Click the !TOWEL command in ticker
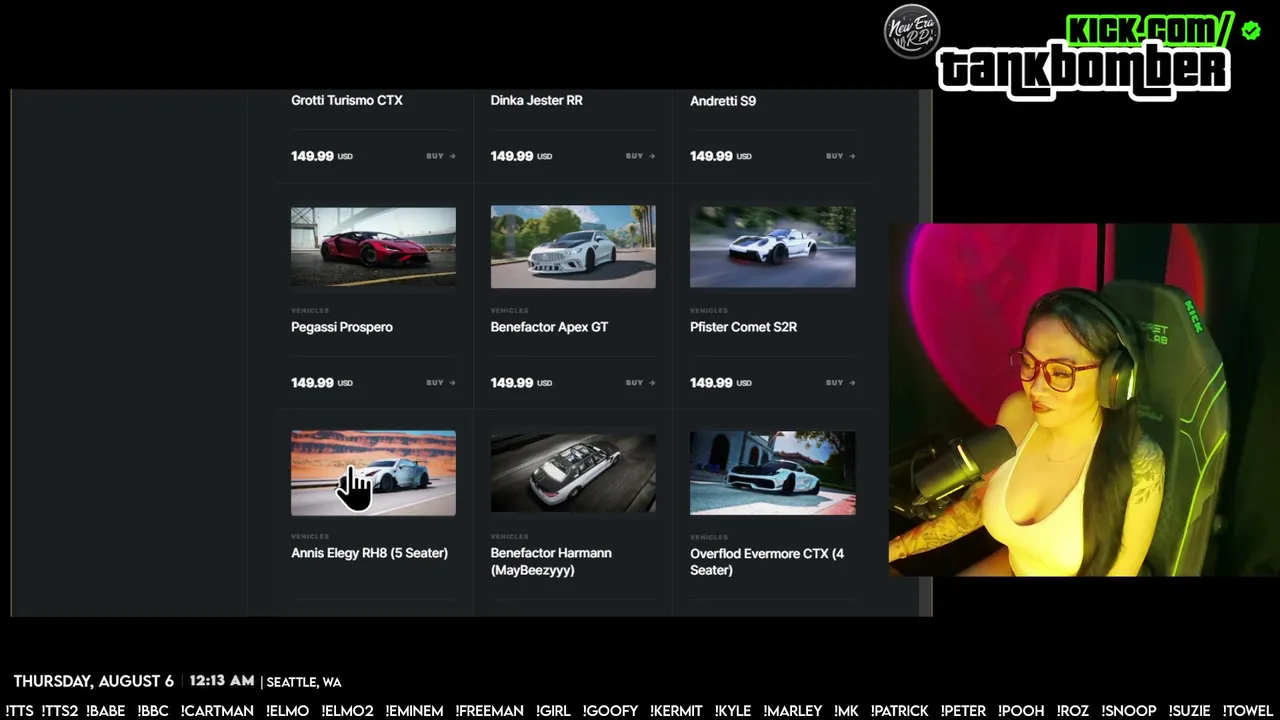 [x=1247, y=711]
